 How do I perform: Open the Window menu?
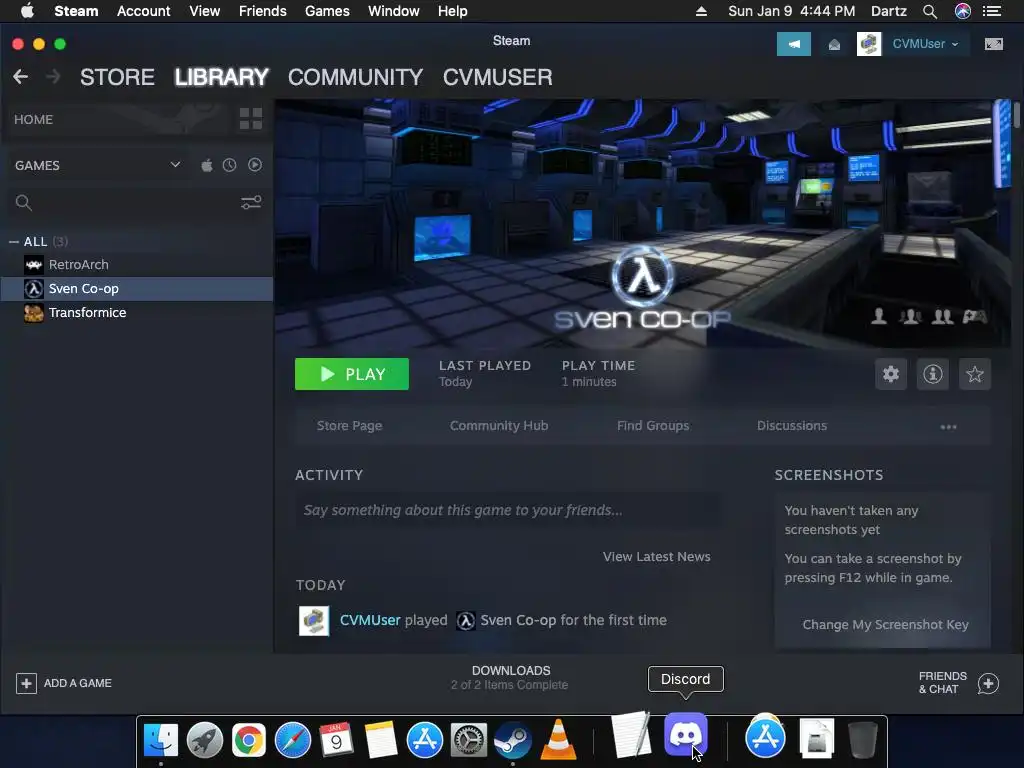394,11
